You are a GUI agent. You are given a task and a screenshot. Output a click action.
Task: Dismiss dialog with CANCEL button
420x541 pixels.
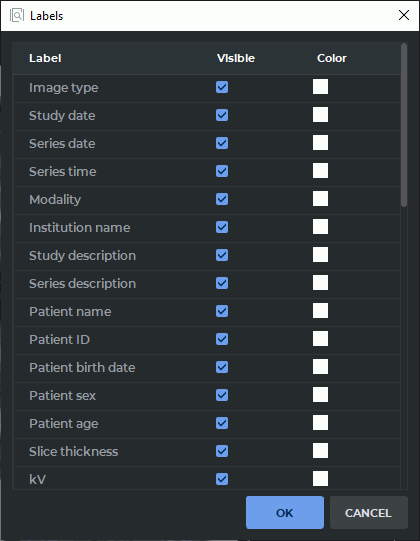(369, 513)
